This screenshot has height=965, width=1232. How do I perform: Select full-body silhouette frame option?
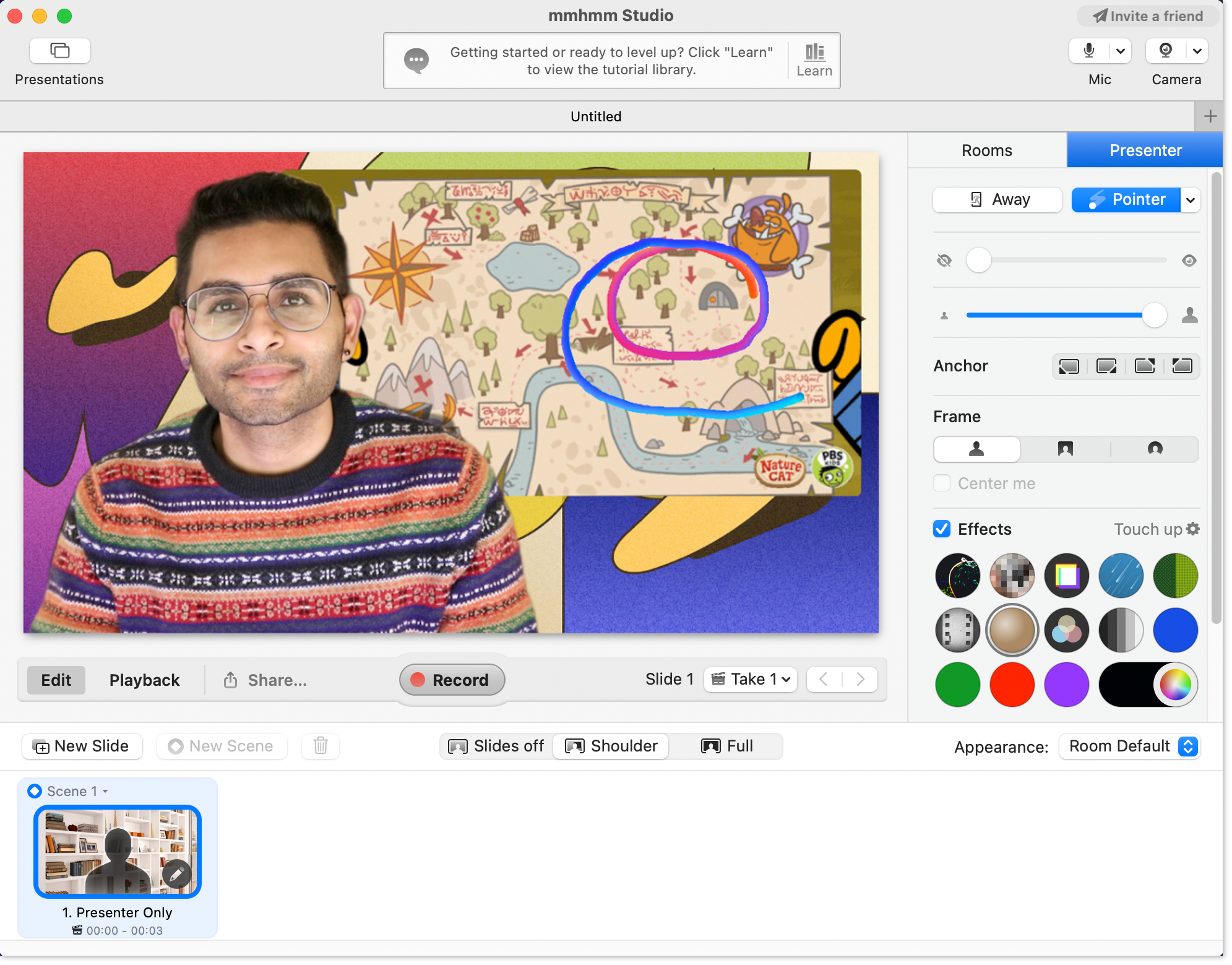point(976,449)
